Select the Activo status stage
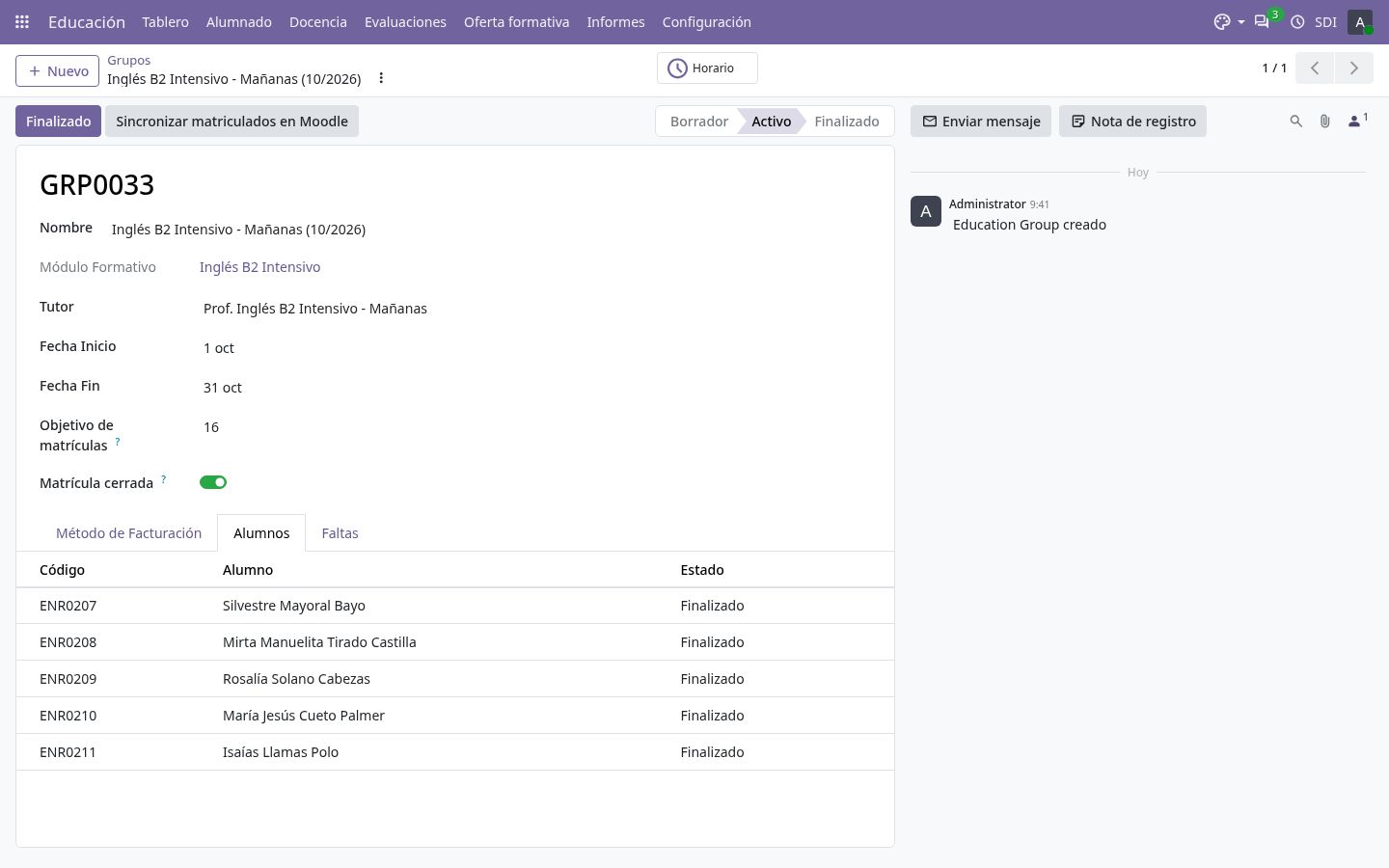This screenshot has height=868, width=1389. point(771,122)
